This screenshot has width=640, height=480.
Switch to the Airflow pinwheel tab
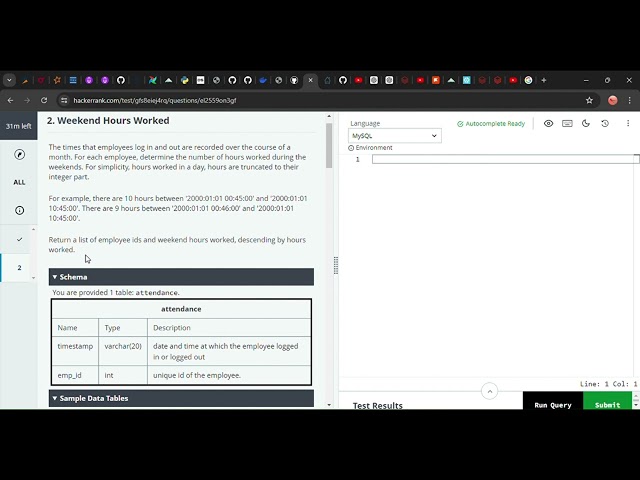coord(153,80)
